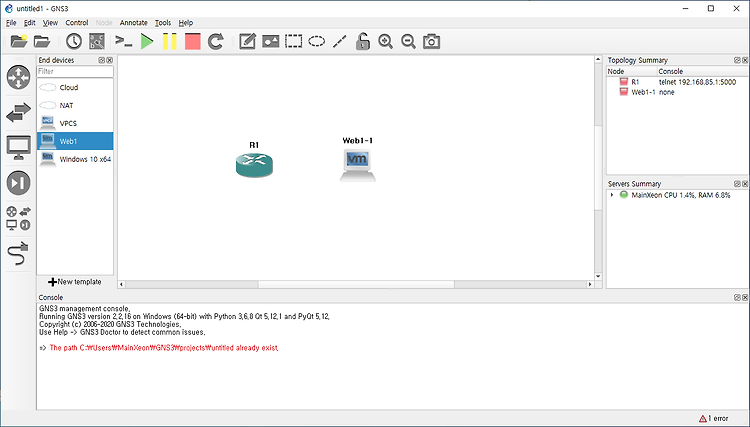Image resolution: width=750 pixels, height=427 pixels.
Task: Select VPCS in End devices list
Action: (75, 123)
